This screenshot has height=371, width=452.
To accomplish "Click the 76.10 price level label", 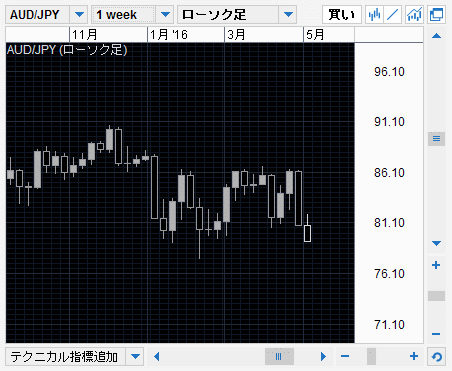I will click(x=389, y=274).
